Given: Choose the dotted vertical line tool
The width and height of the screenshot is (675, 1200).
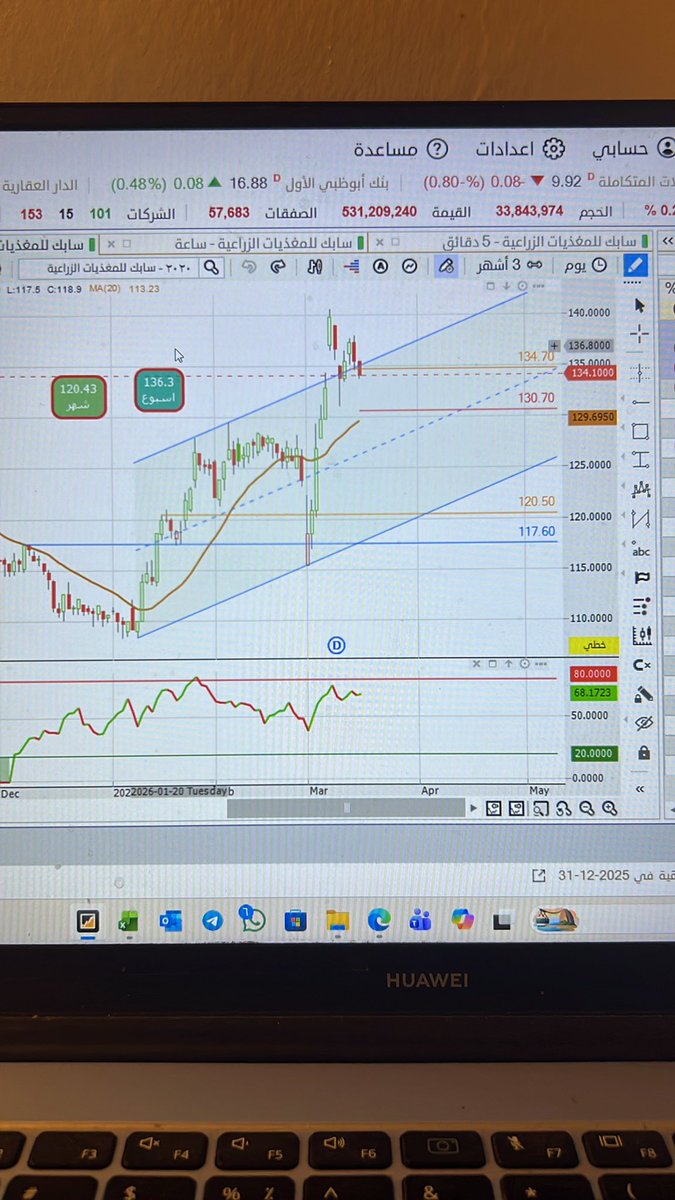Looking at the screenshot, I should [x=641, y=372].
